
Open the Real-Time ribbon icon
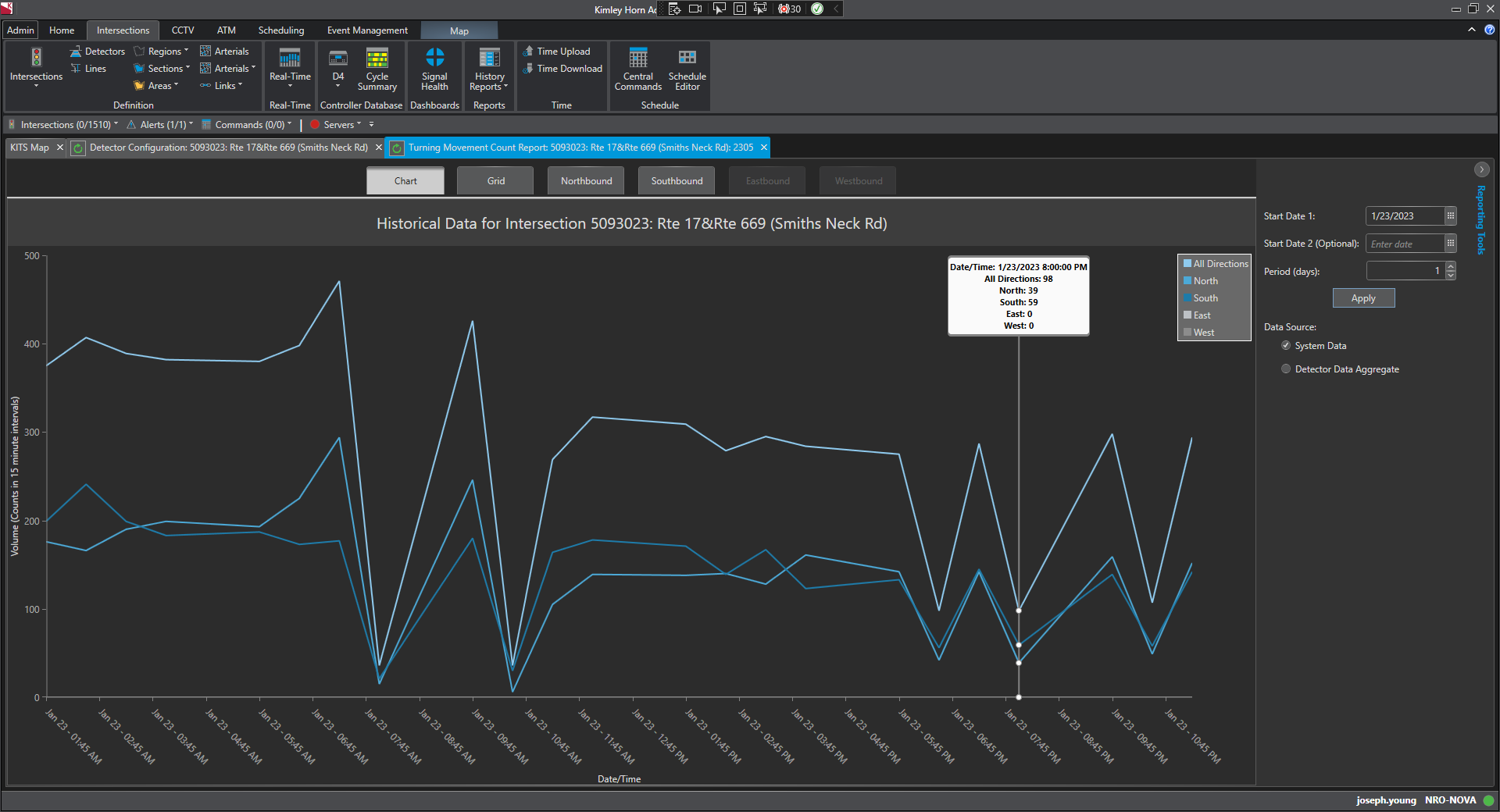(290, 58)
